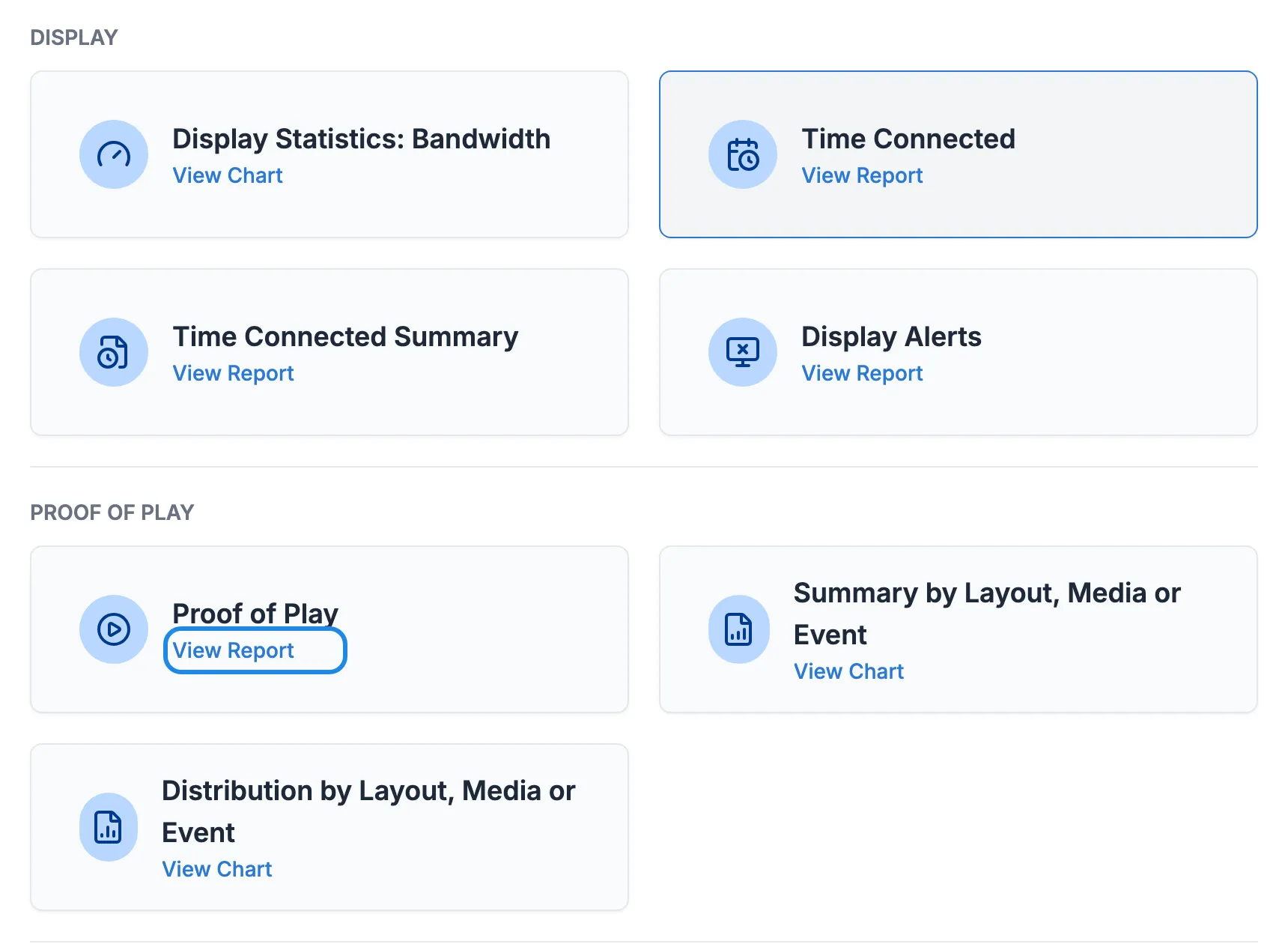The height and width of the screenshot is (944, 1288).
Task: Click the Summary by Layout, Media or Event title
Action: 987,614
